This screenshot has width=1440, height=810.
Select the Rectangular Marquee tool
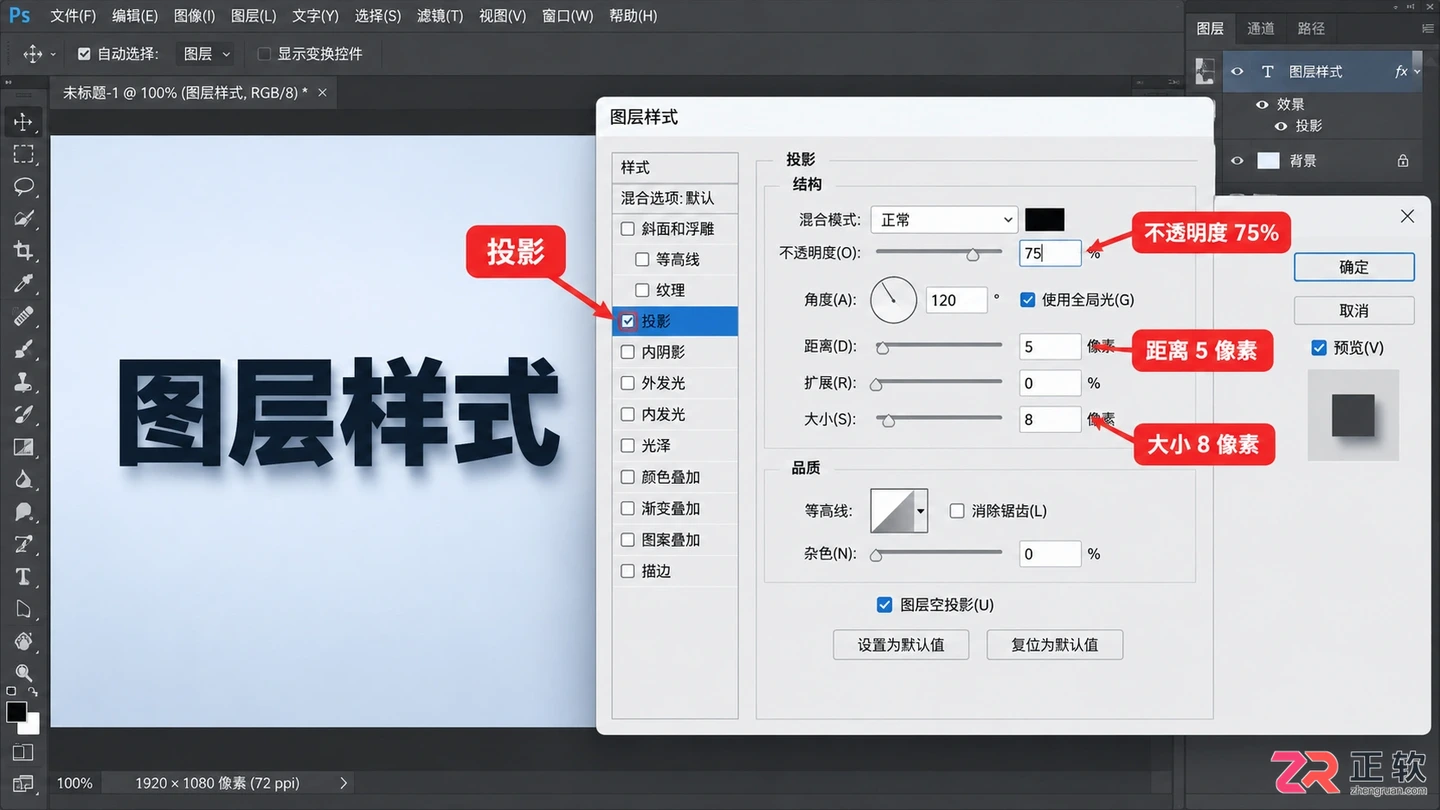23,154
